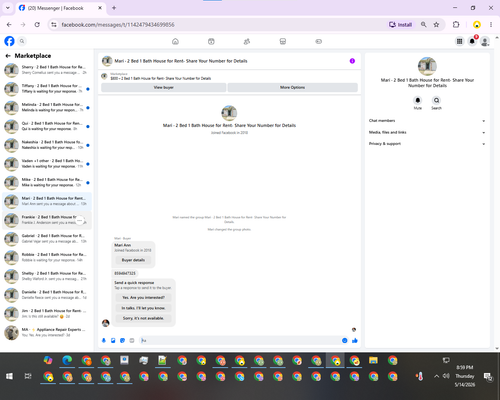Send a thumbs-up like
500x400 pixels.
click(355, 340)
